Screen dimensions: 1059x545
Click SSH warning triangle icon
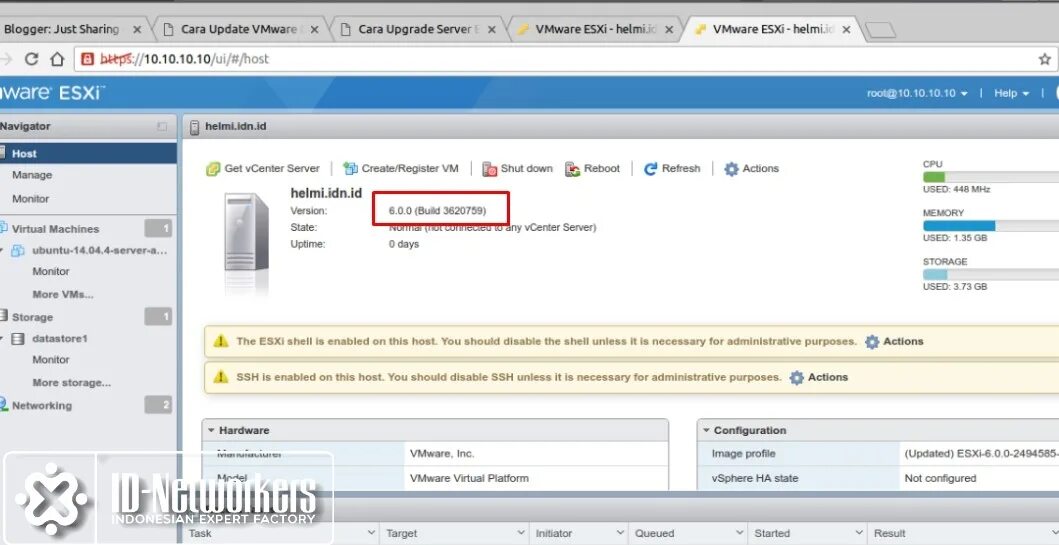pos(221,377)
